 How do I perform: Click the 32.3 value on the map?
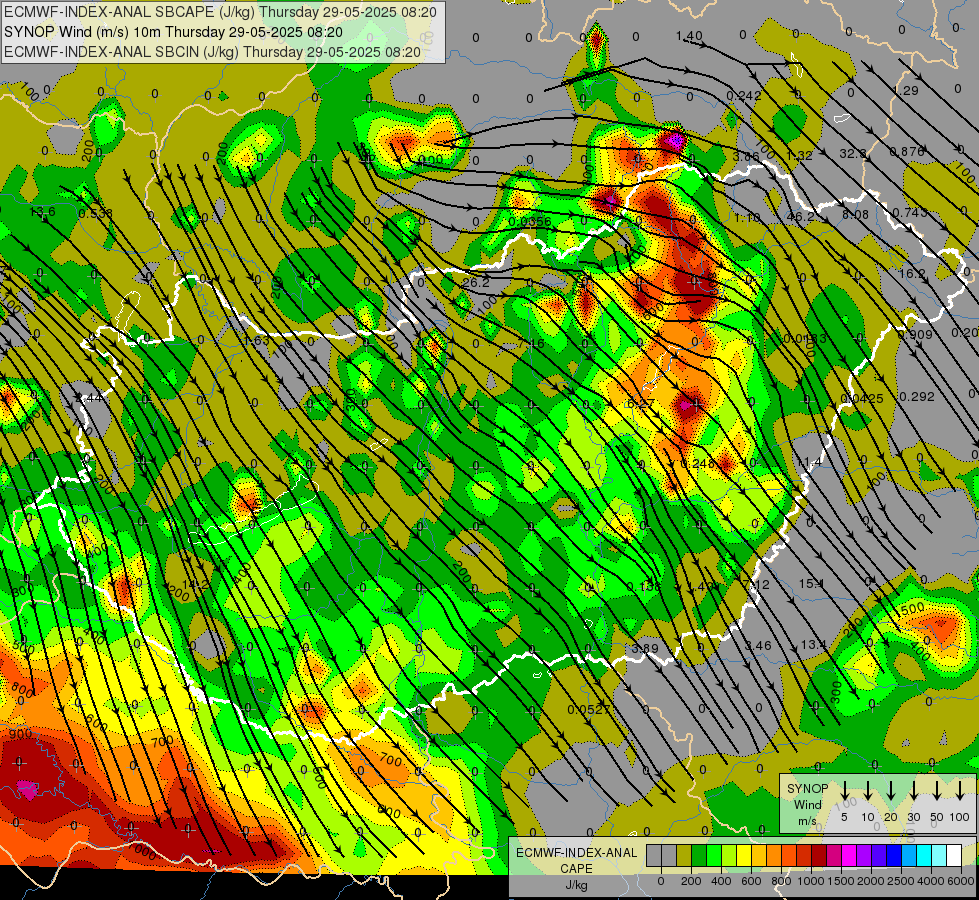853,154
